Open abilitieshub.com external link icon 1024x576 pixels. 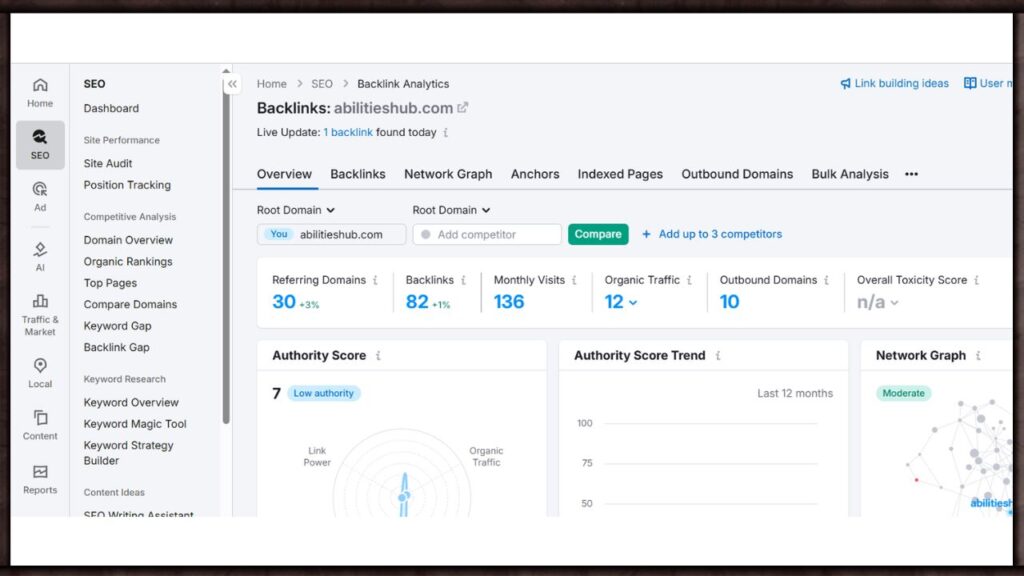tap(462, 107)
